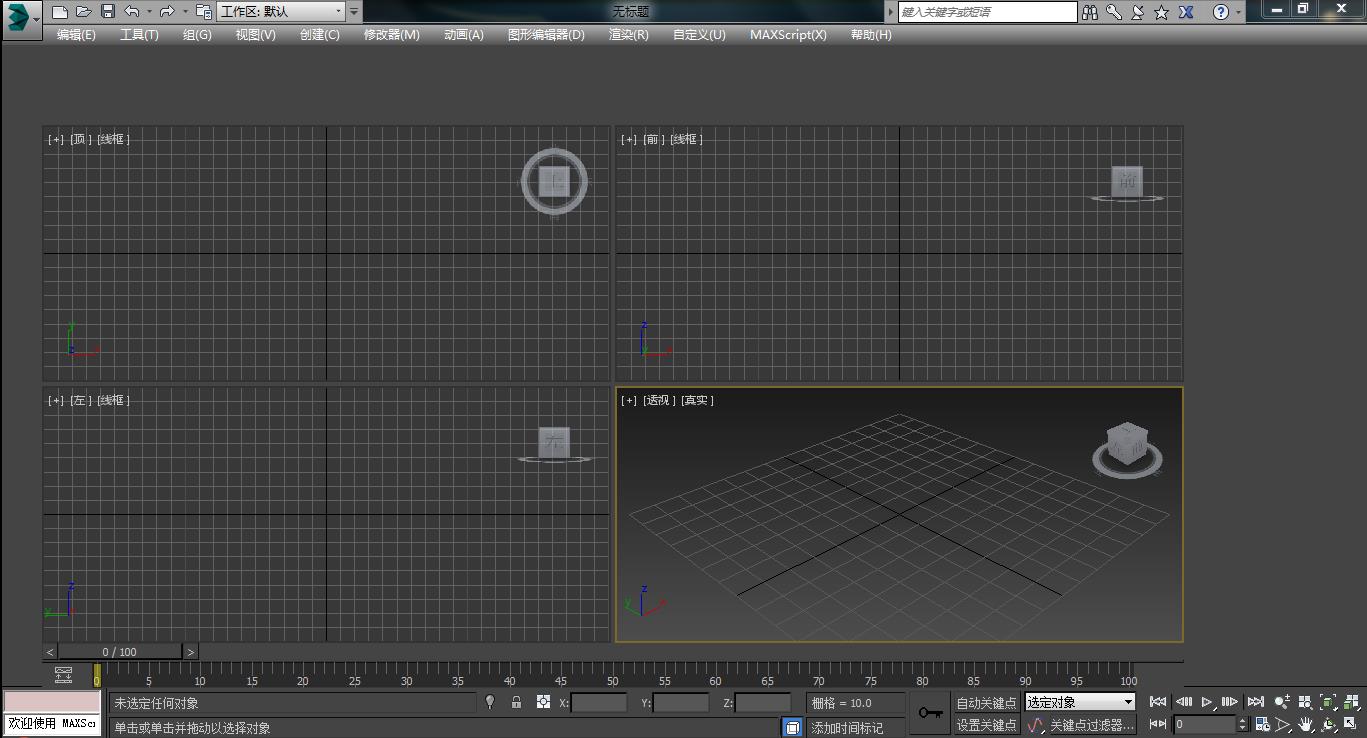This screenshot has height=738, width=1367.
Task: Click the Save File icon in the quick access toolbar
Action: tap(108, 12)
